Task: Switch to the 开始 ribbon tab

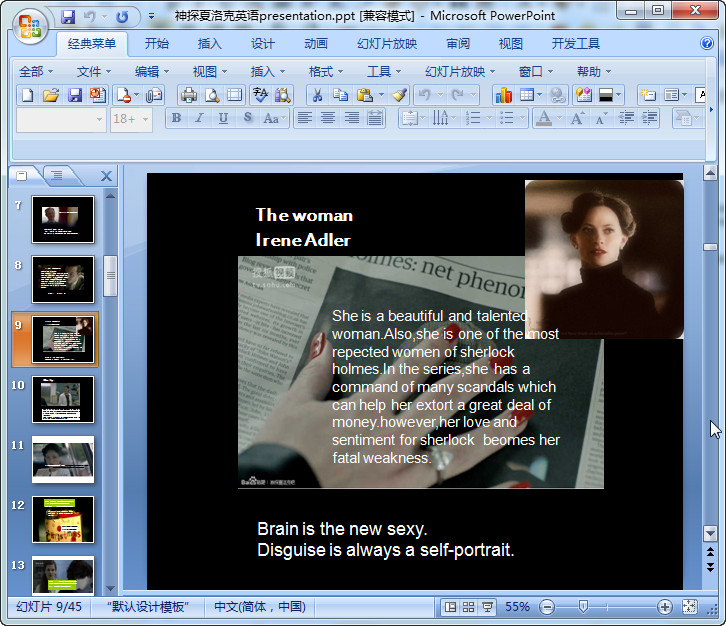Action: click(156, 44)
